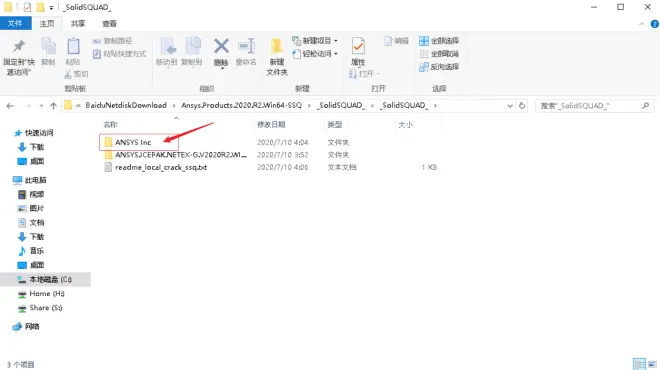Open recent locations dropdown arrow

click(x=41, y=106)
